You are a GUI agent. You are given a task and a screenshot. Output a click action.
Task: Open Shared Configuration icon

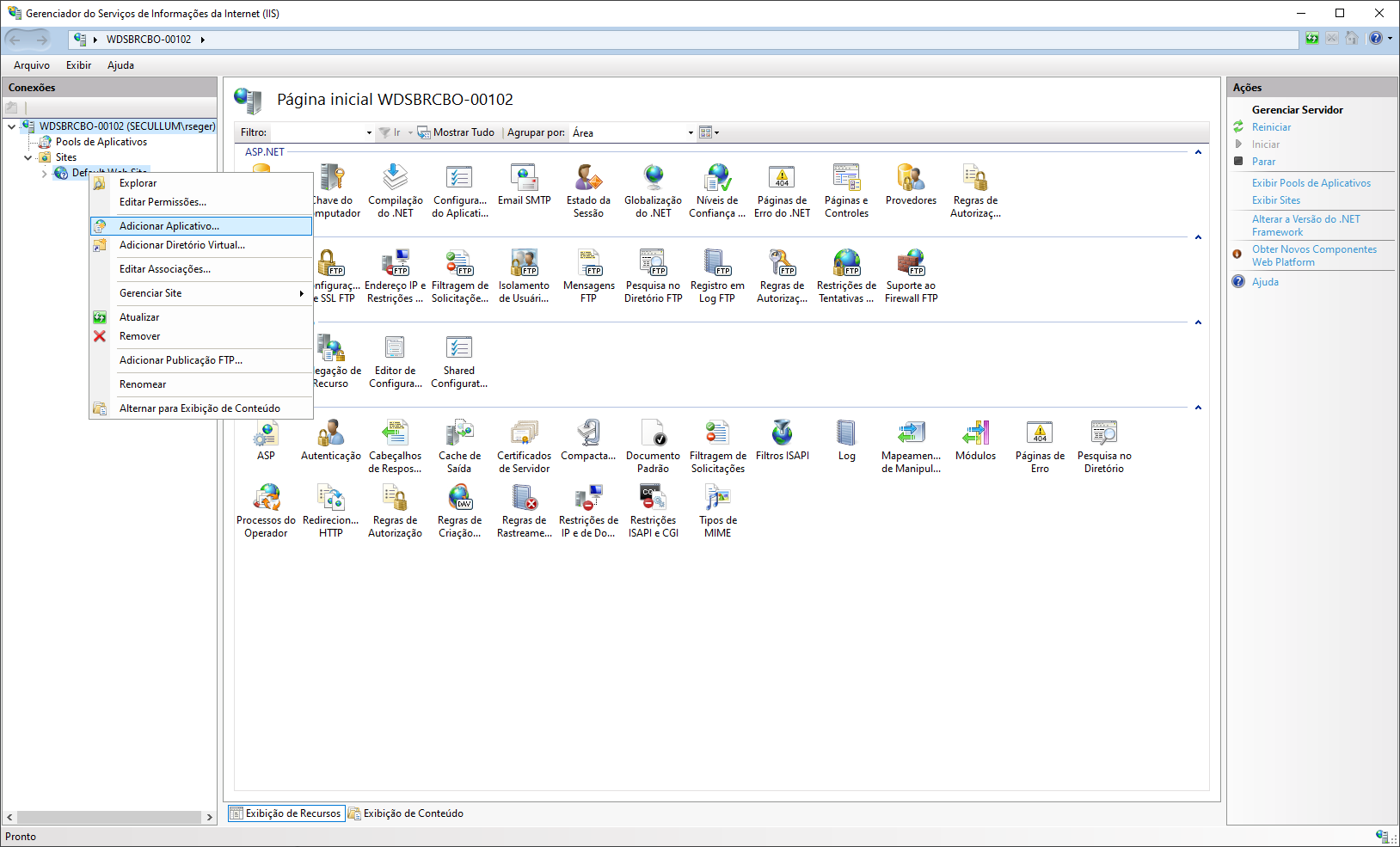pyautogui.click(x=459, y=361)
